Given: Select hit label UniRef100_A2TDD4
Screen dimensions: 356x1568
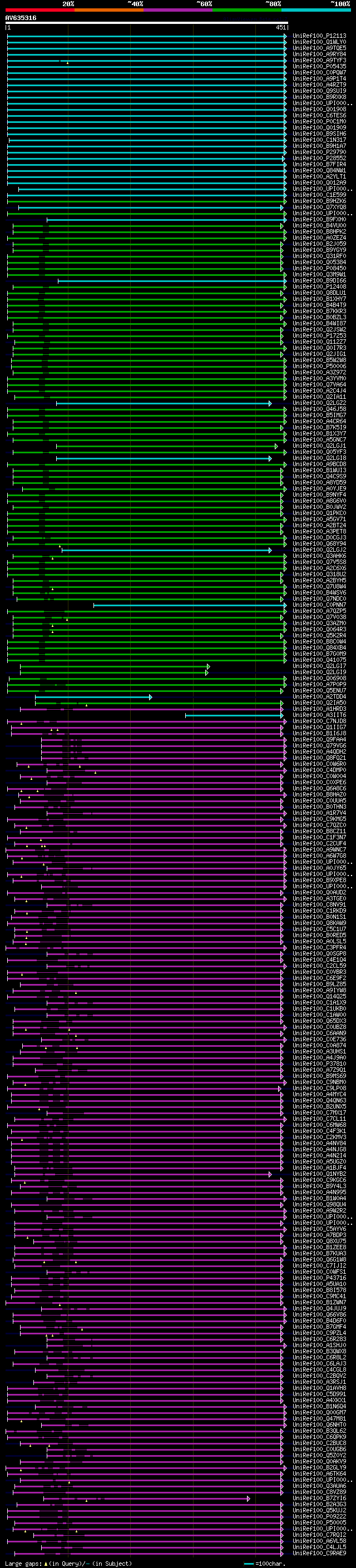Looking at the screenshot, I should pos(319,697).
